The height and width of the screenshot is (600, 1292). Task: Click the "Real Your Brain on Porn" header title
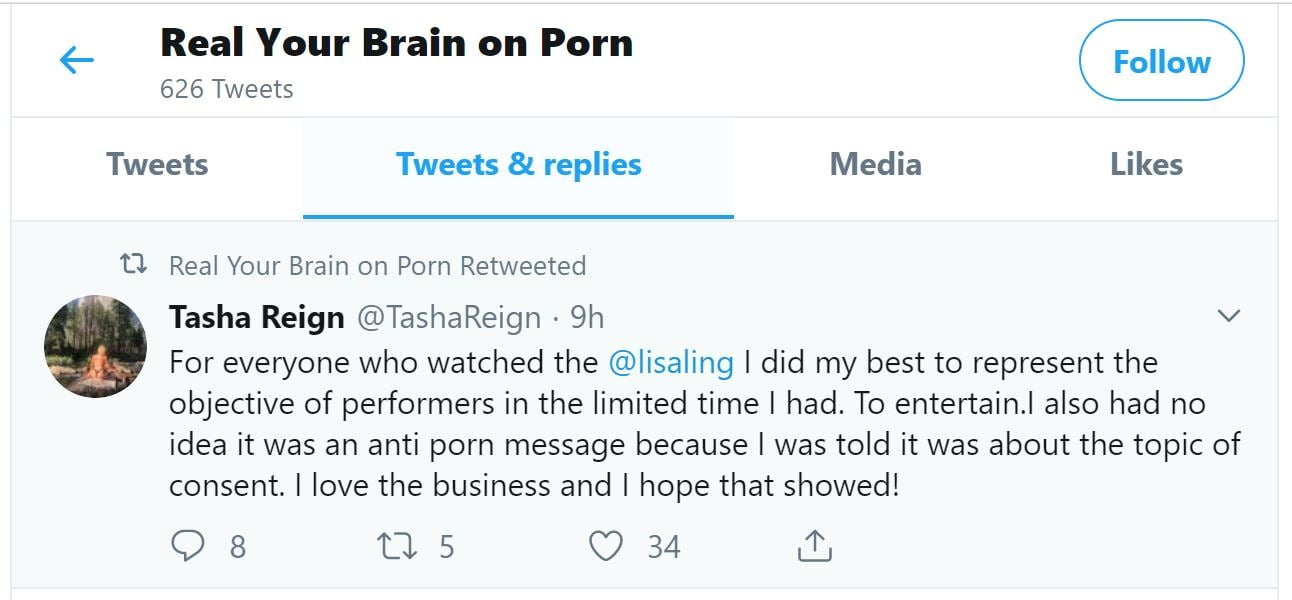(396, 43)
